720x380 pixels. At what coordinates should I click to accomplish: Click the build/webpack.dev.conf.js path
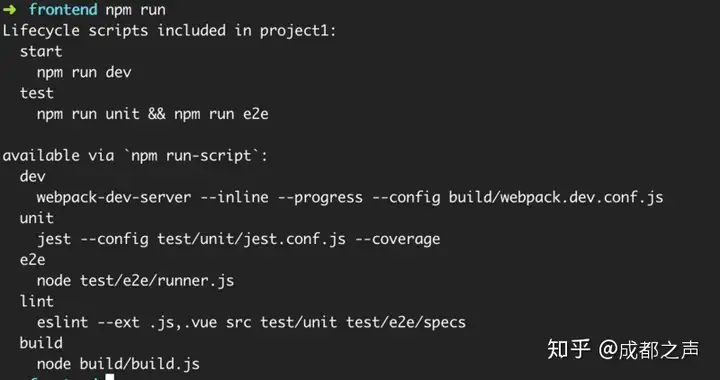click(x=556, y=198)
